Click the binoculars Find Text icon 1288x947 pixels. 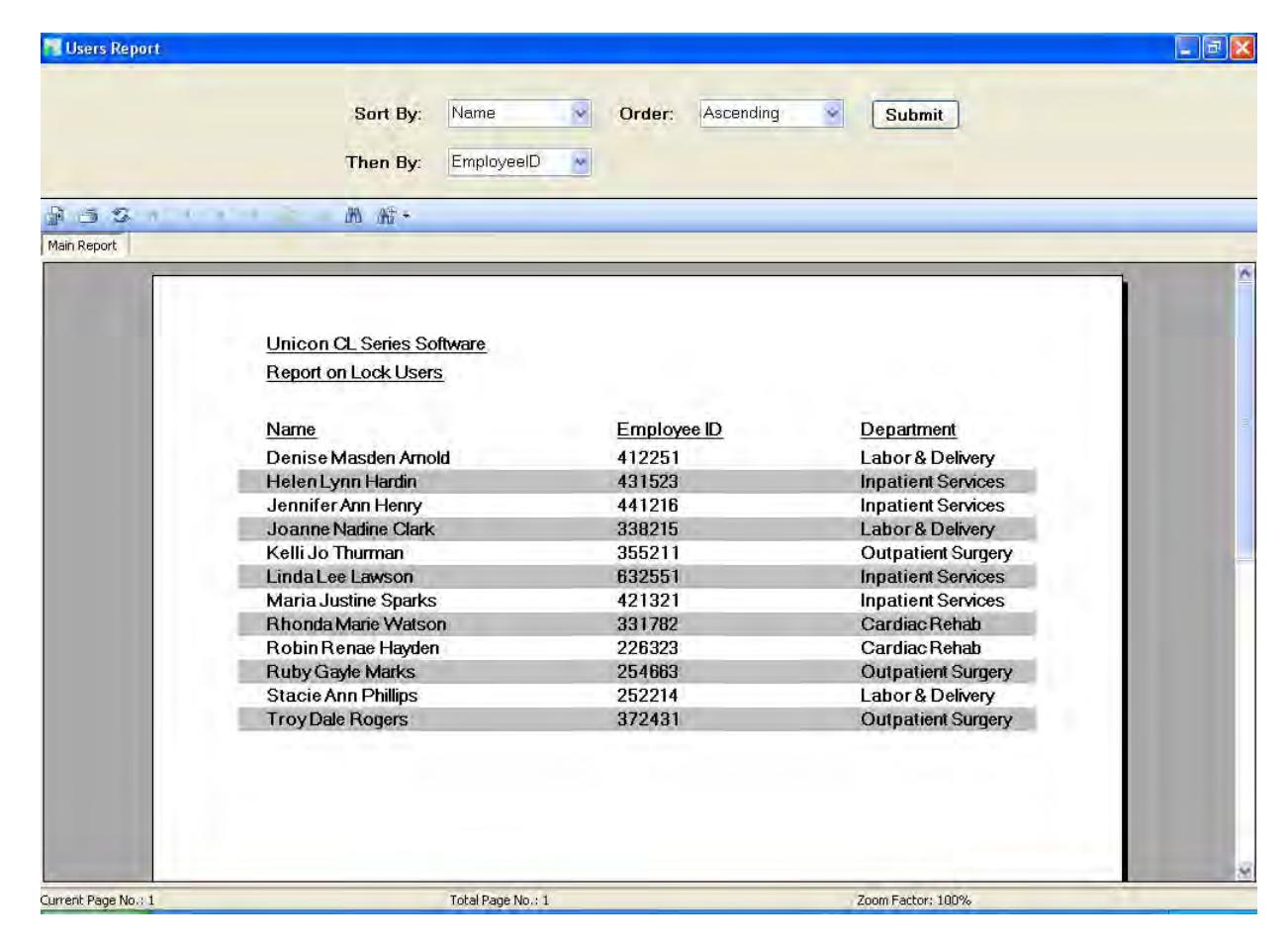click(353, 215)
